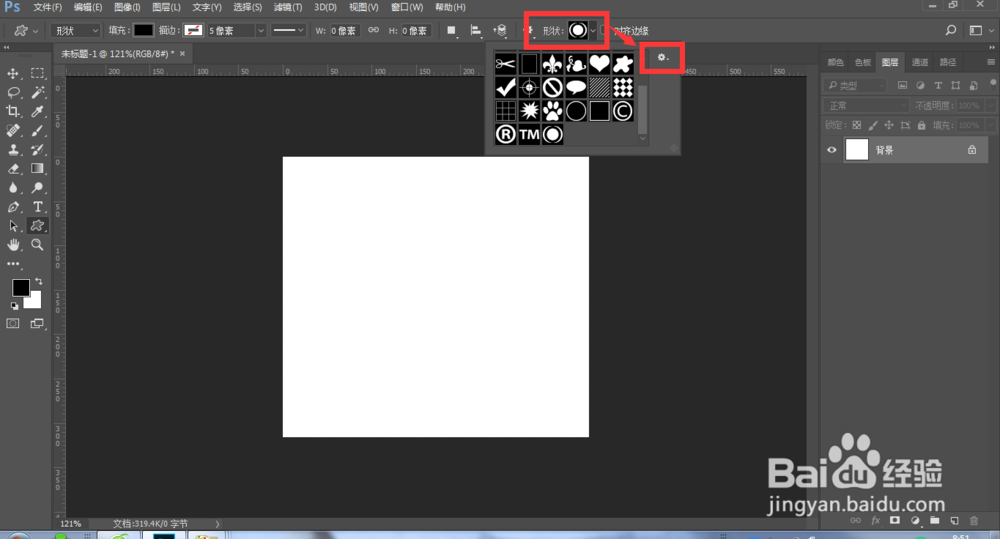Toggle lock position
Image resolution: width=1000 pixels, height=539 pixels.
coord(889,125)
